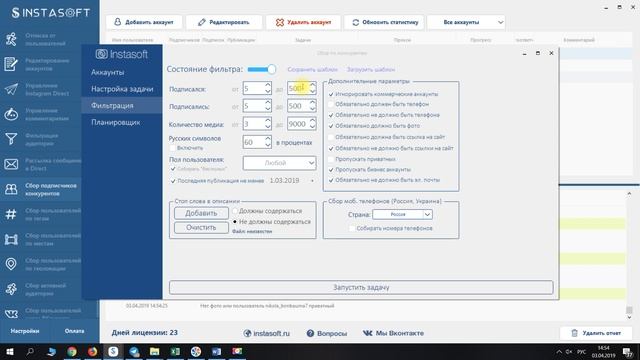Click 'Загрузить шаблон' link
This screenshot has width=640, height=360.
tap(371, 69)
